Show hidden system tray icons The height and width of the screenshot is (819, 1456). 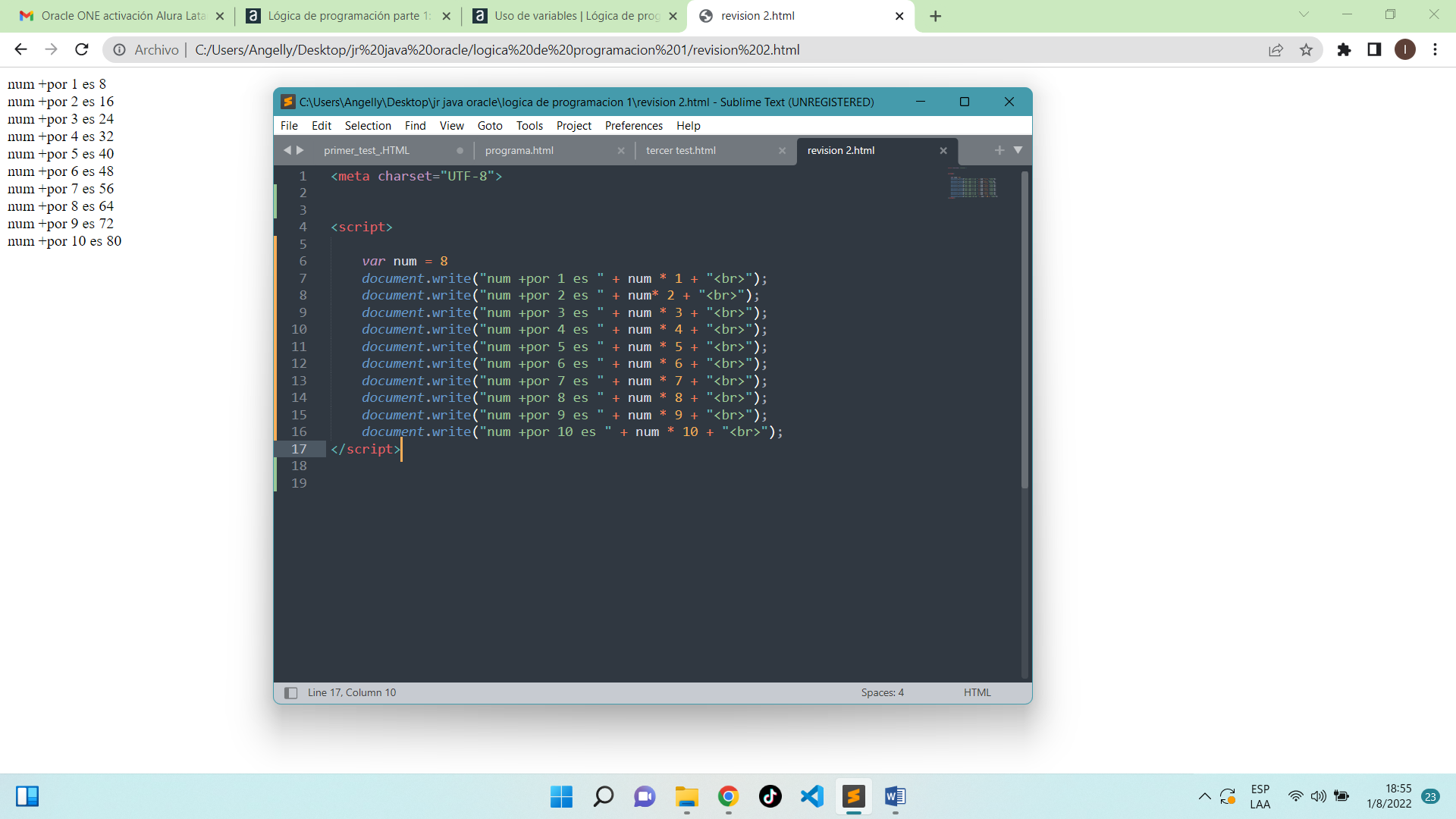click(x=1204, y=796)
